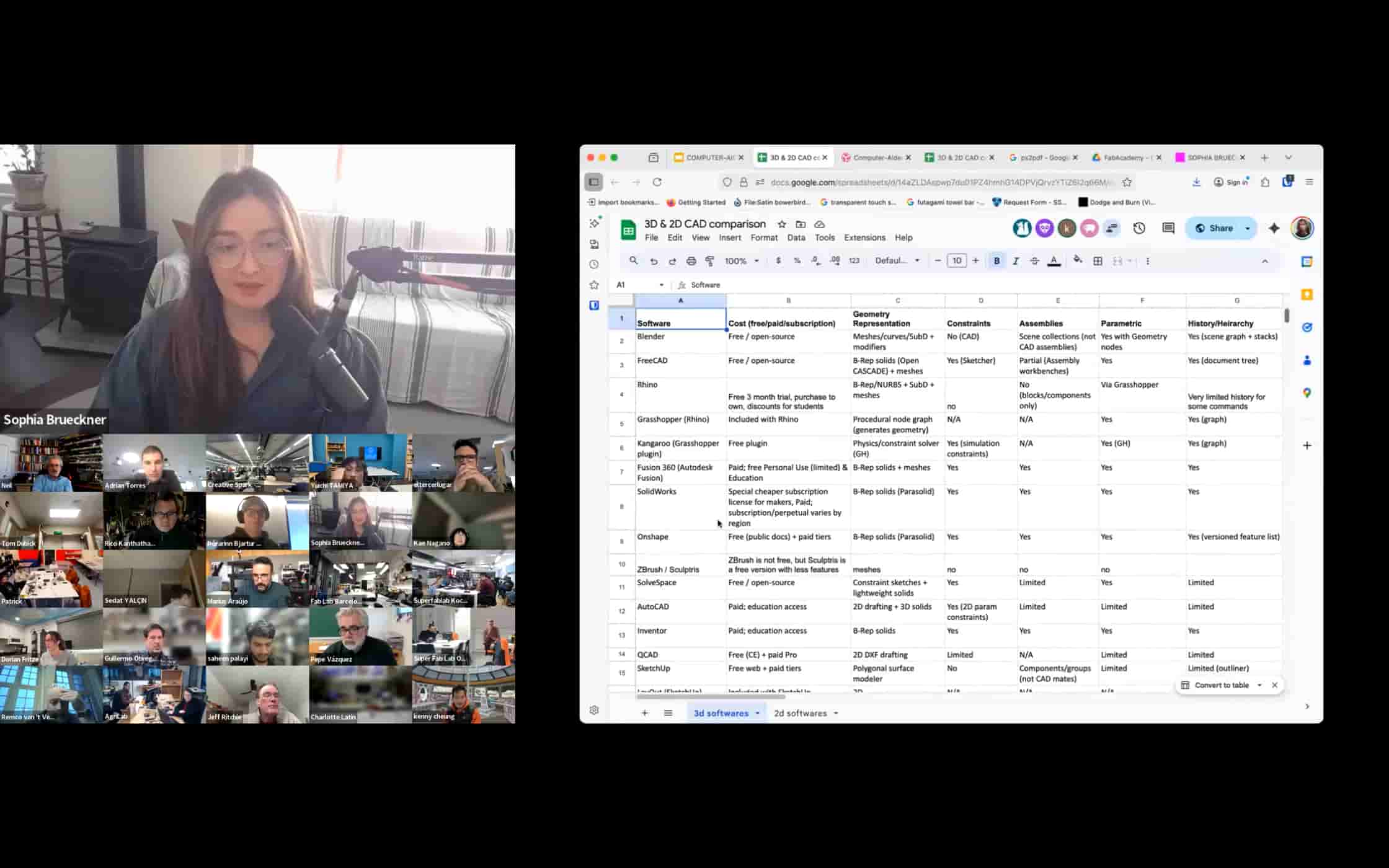This screenshot has height=868, width=1389.
Task: Star the 3D & 2D CAD comparison document
Action: pos(782,224)
